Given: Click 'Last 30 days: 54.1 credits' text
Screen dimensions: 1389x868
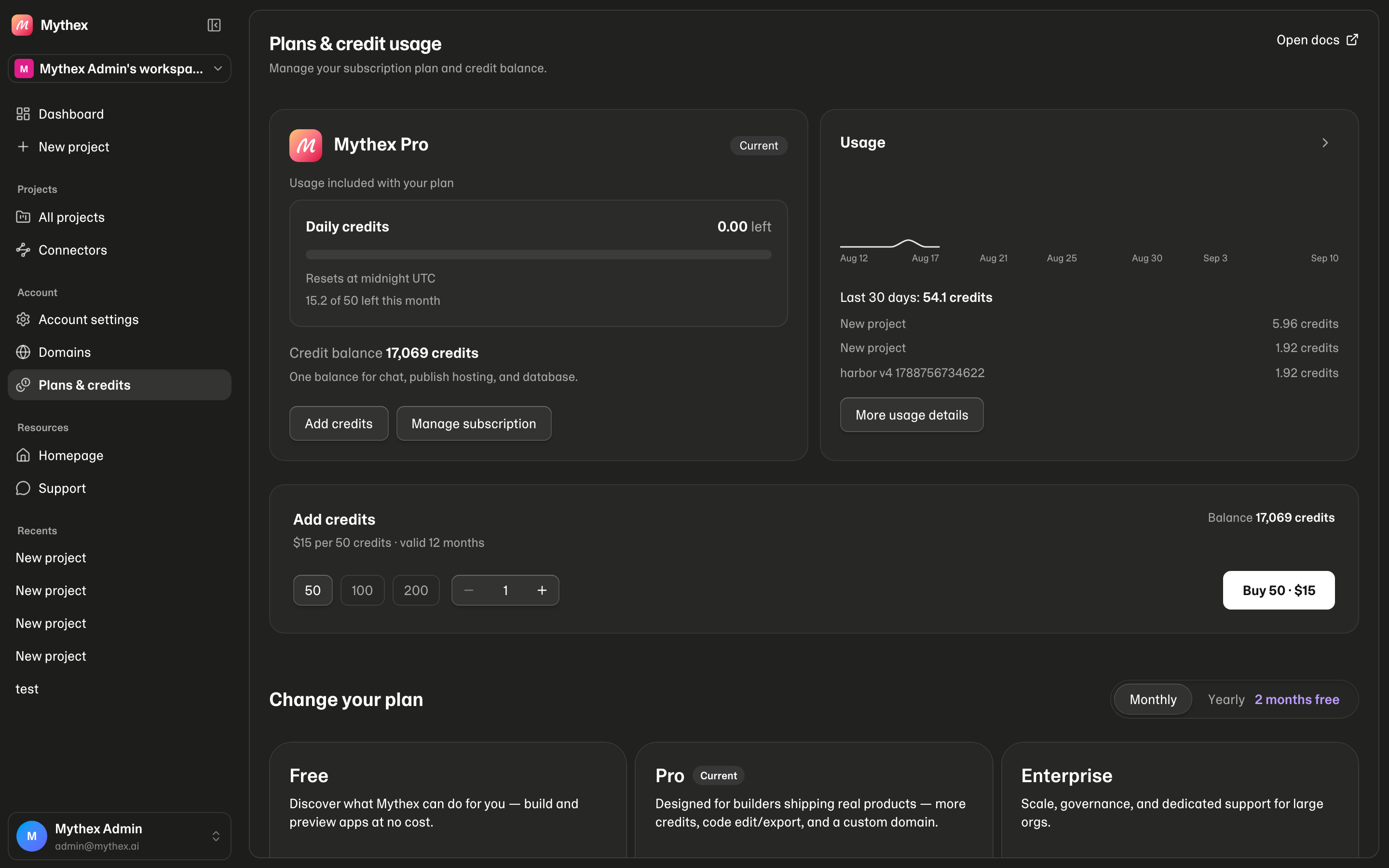Looking at the screenshot, I should click(x=916, y=297).
